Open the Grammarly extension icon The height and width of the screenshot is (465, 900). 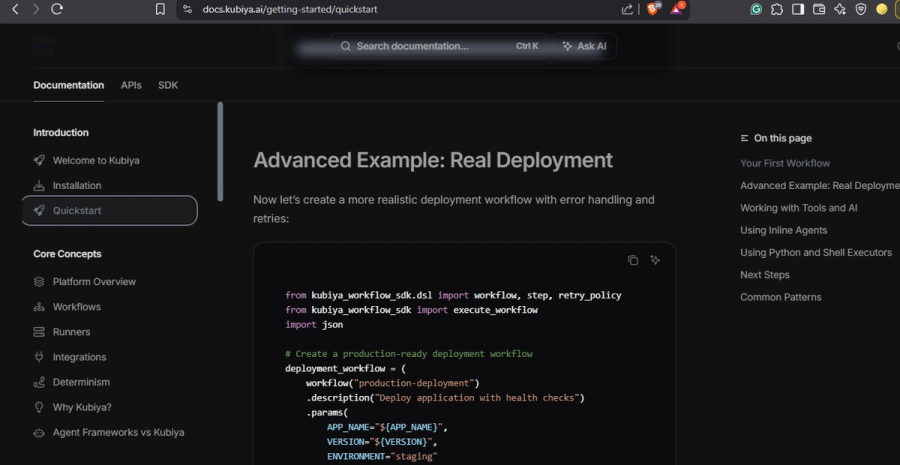click(x=756, y=9)
